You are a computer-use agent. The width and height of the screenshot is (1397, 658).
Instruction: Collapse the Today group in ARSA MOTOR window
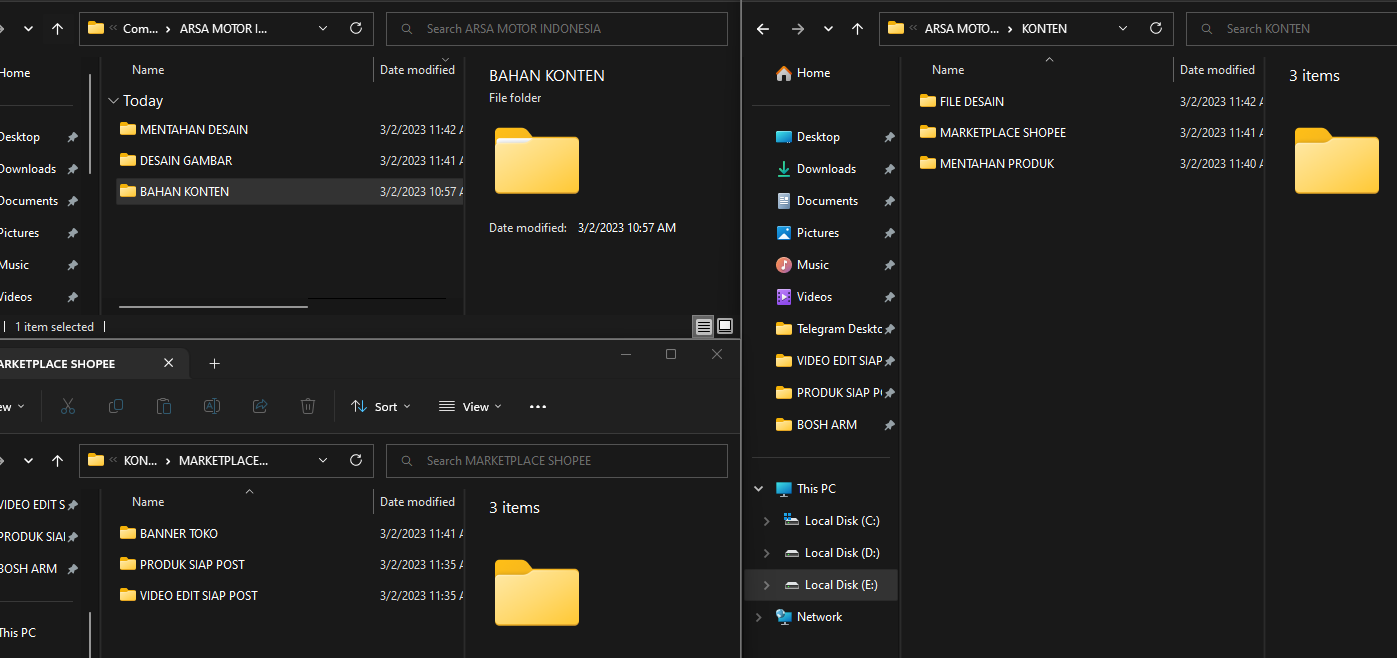[112, 101]
